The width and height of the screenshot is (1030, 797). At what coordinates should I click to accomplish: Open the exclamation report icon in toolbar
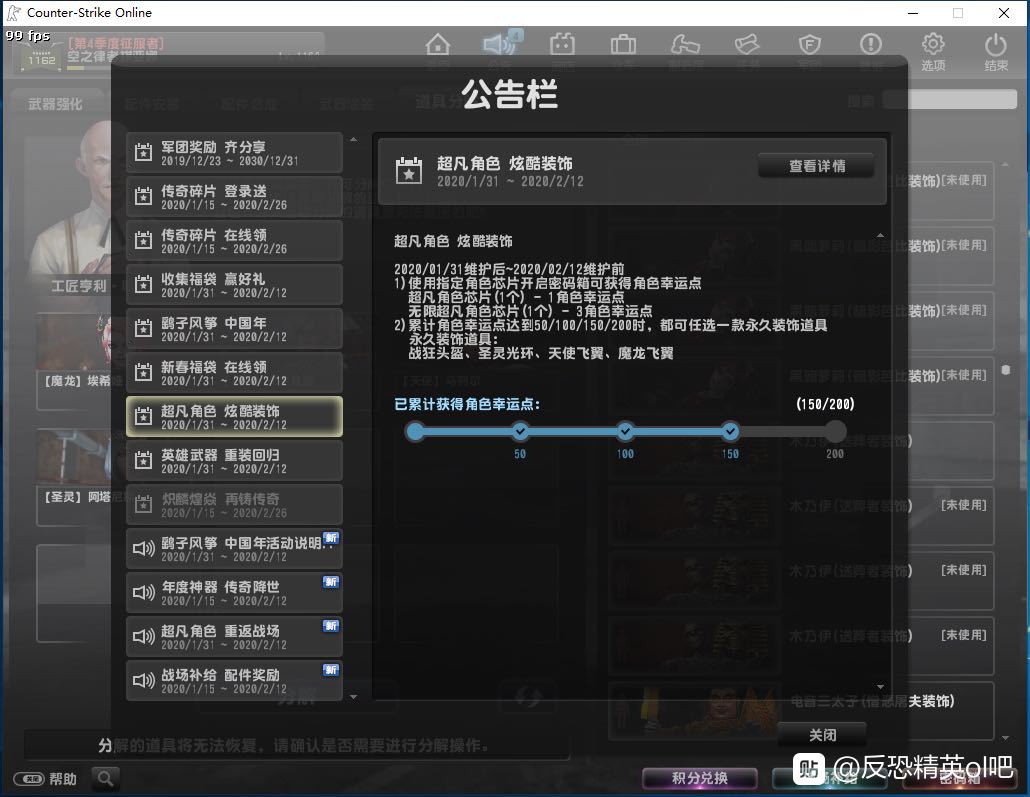871,45
